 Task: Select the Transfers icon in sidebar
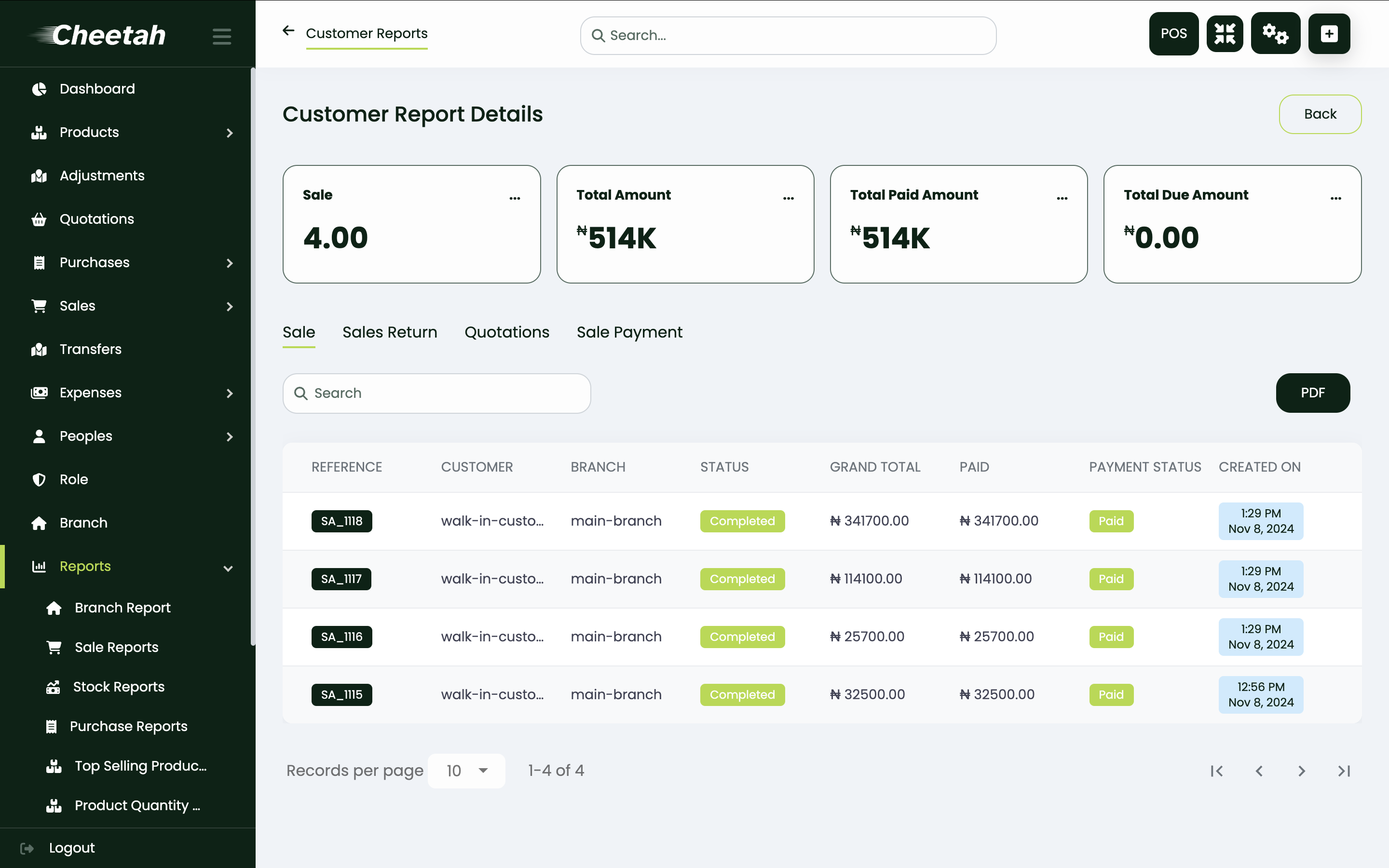39,349
